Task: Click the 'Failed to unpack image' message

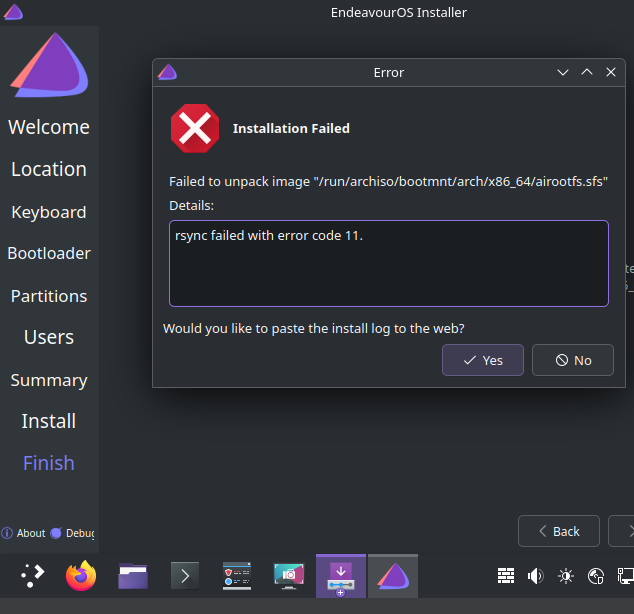Action: (388, 181)
